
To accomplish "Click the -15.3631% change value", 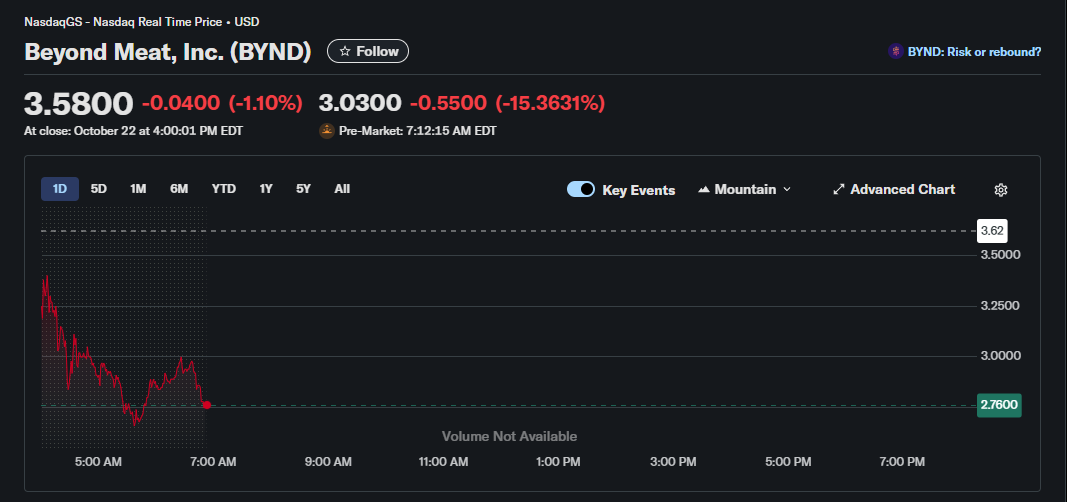I will pyautogui.click(x=550, y=103).
